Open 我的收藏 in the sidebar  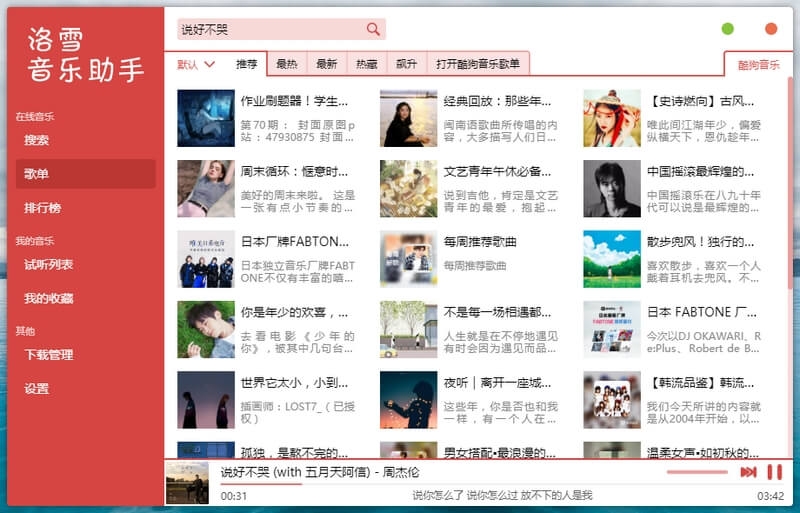pyautogui.click(x=85, y=298)
